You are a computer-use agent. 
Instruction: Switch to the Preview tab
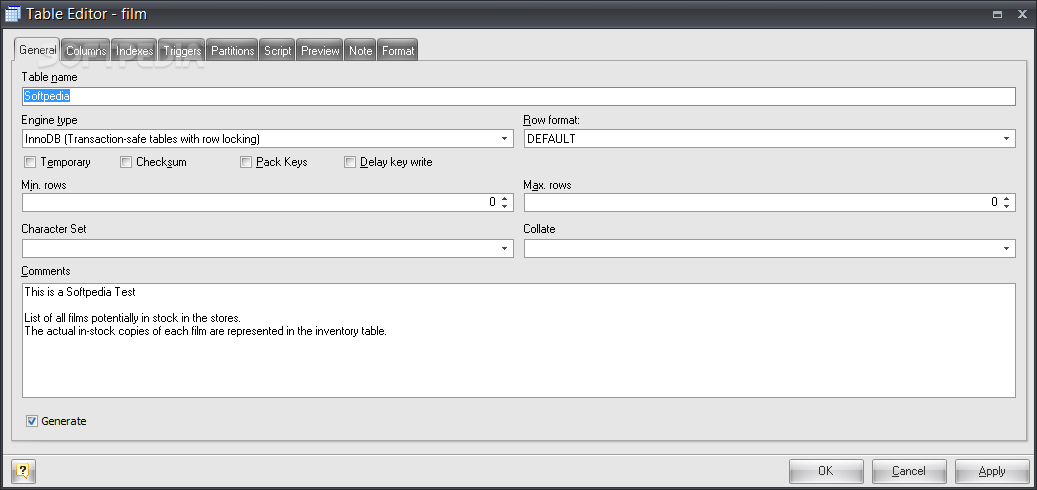pyautogui.click(x=320, y=51)
